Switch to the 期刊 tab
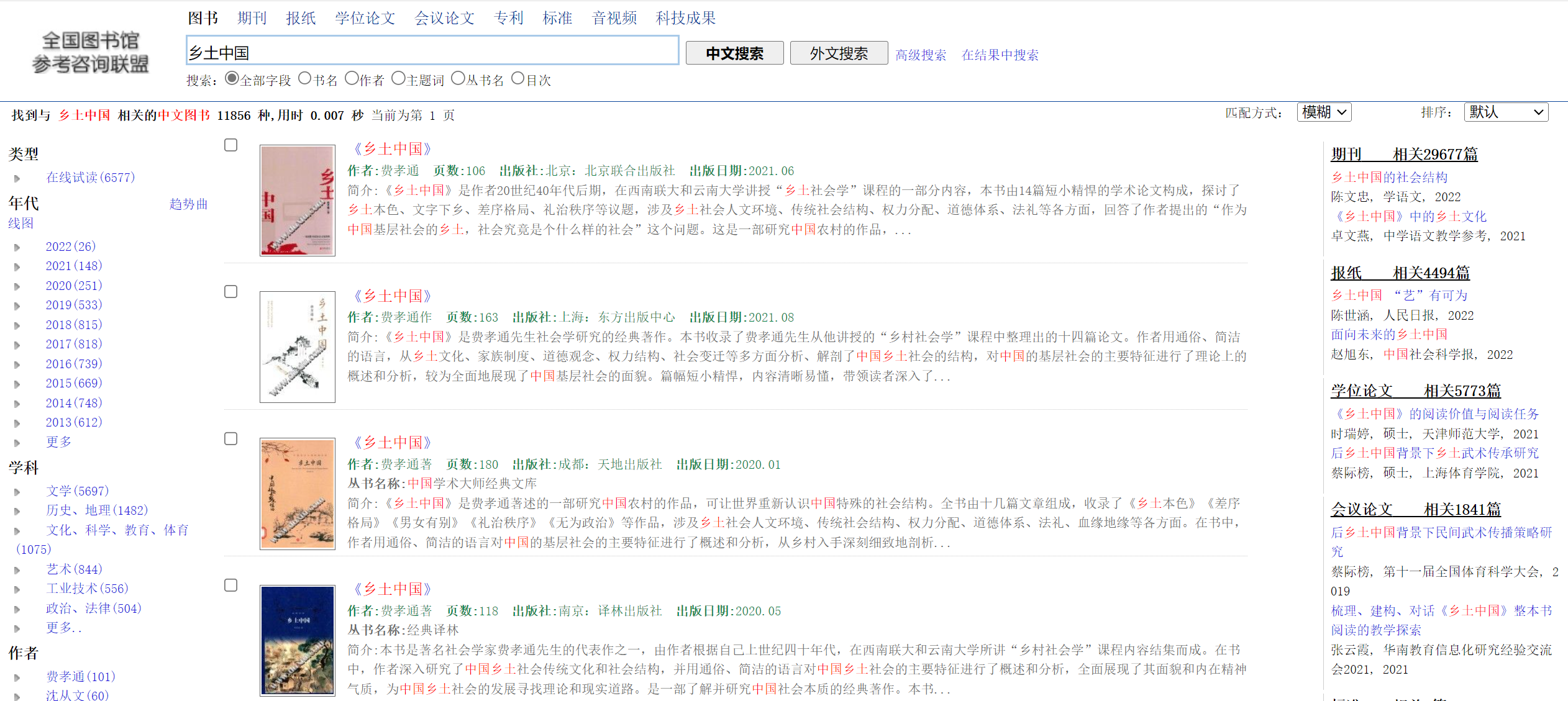 [x=252, y=18]
